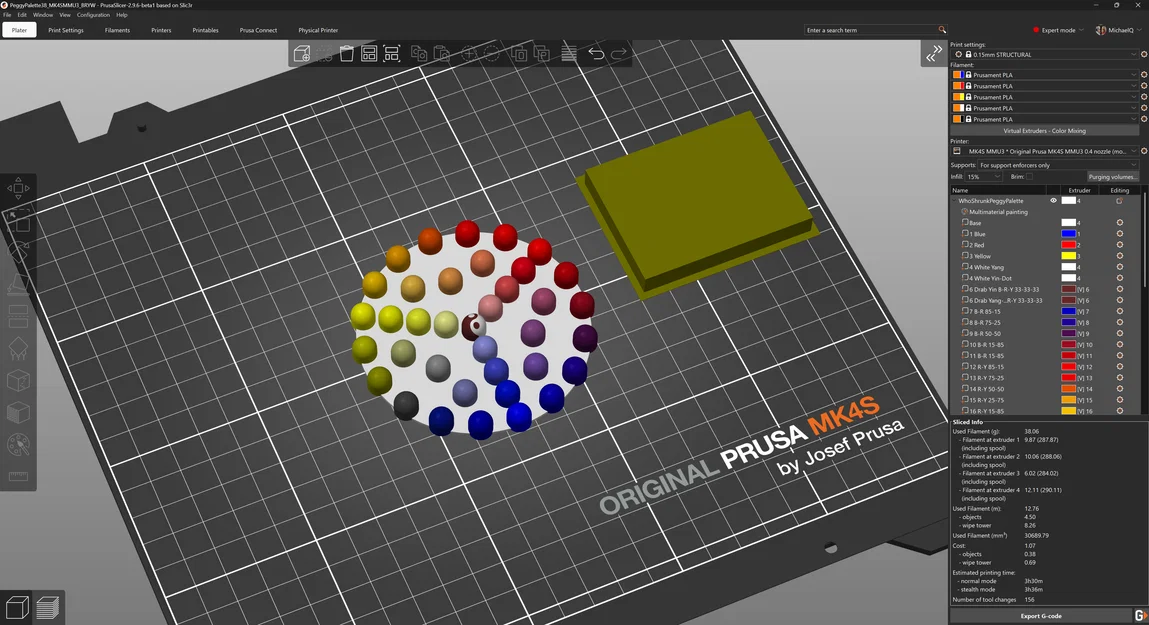Image resolution: width=1149 pixels, height=625 pixels.
Task: Open the Supports dropdown
Action: click(x=1057, y=165)
